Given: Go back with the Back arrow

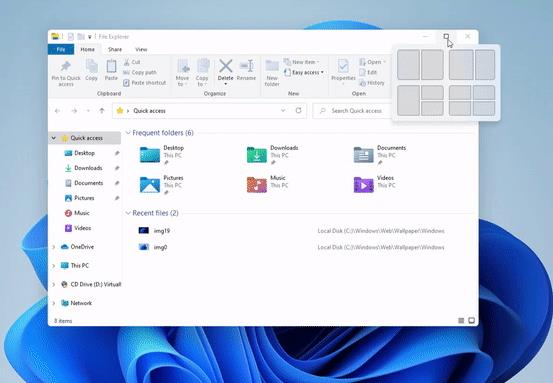Looking at the screenshot, I should click(x=57, y=111).
